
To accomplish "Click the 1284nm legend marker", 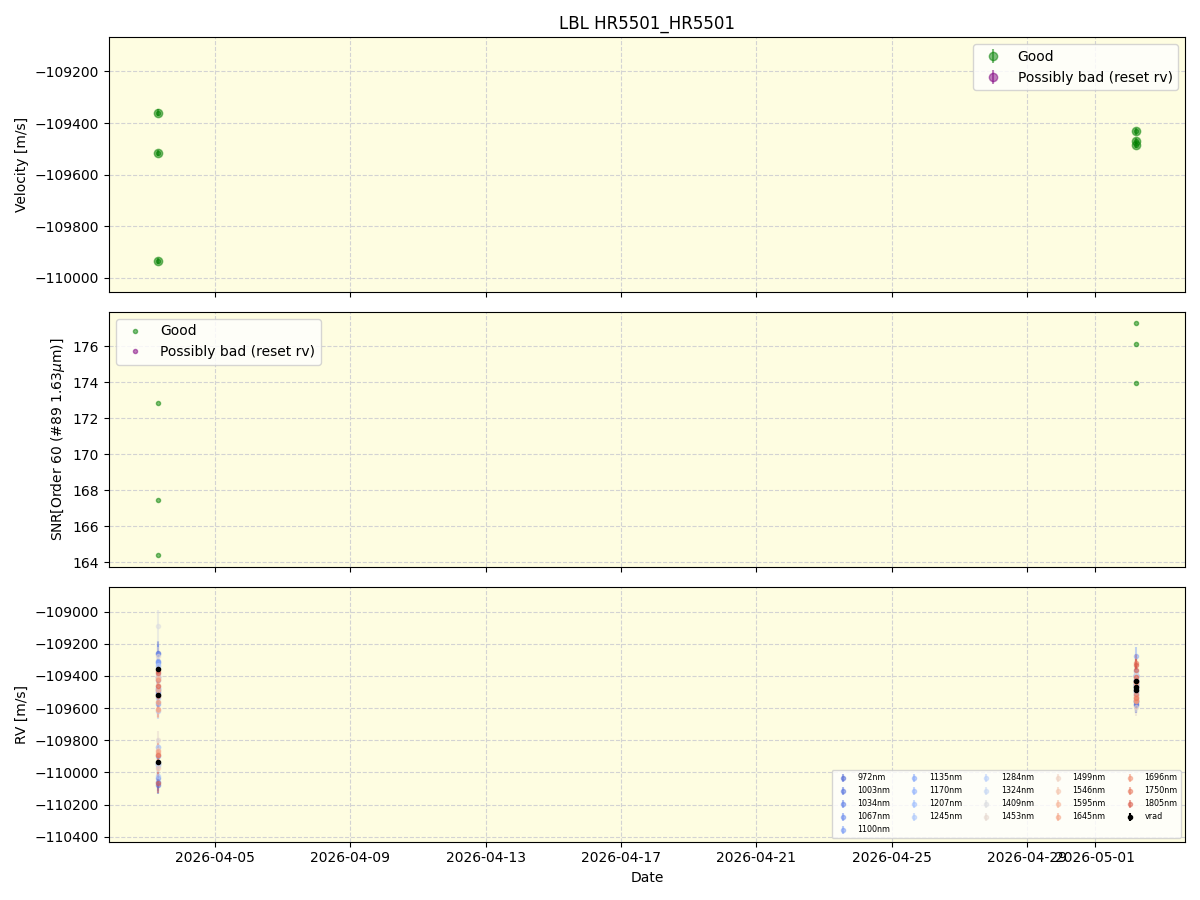I will (987, 778).
